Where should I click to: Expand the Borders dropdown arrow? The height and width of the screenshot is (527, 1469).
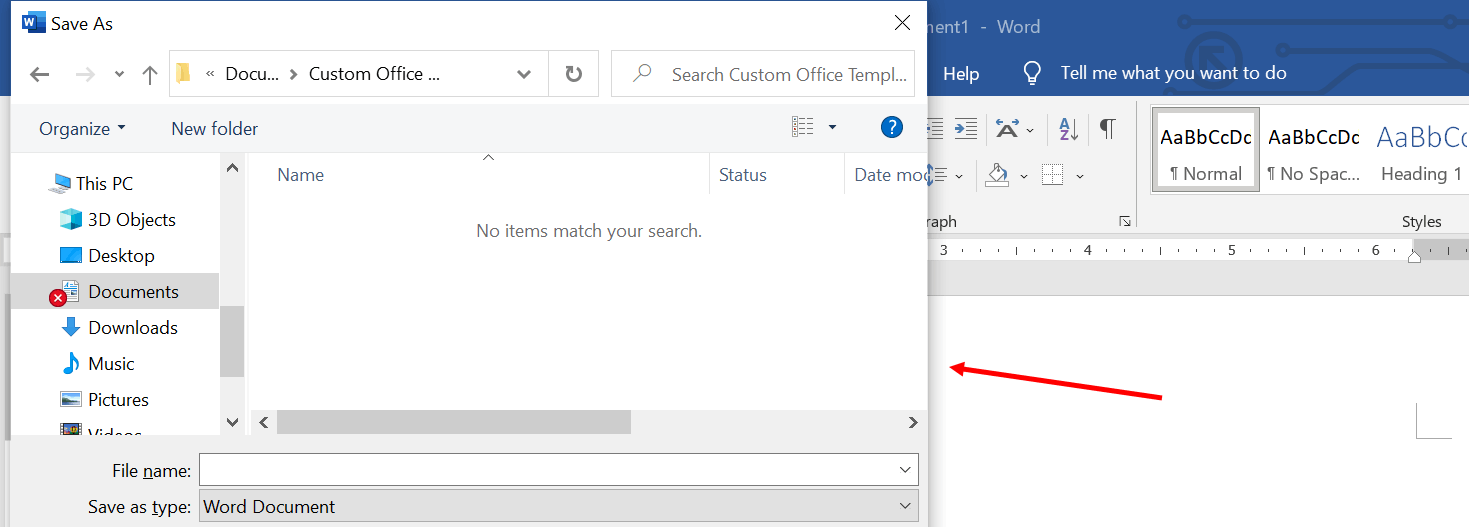pyautogui.click(x=1080, y=176)
